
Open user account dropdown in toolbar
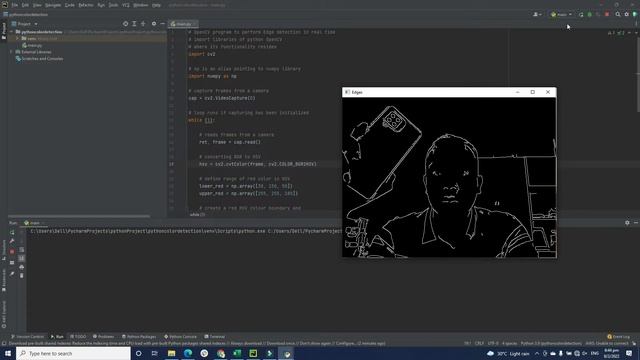pyautogui.click(x=538, y=14)
